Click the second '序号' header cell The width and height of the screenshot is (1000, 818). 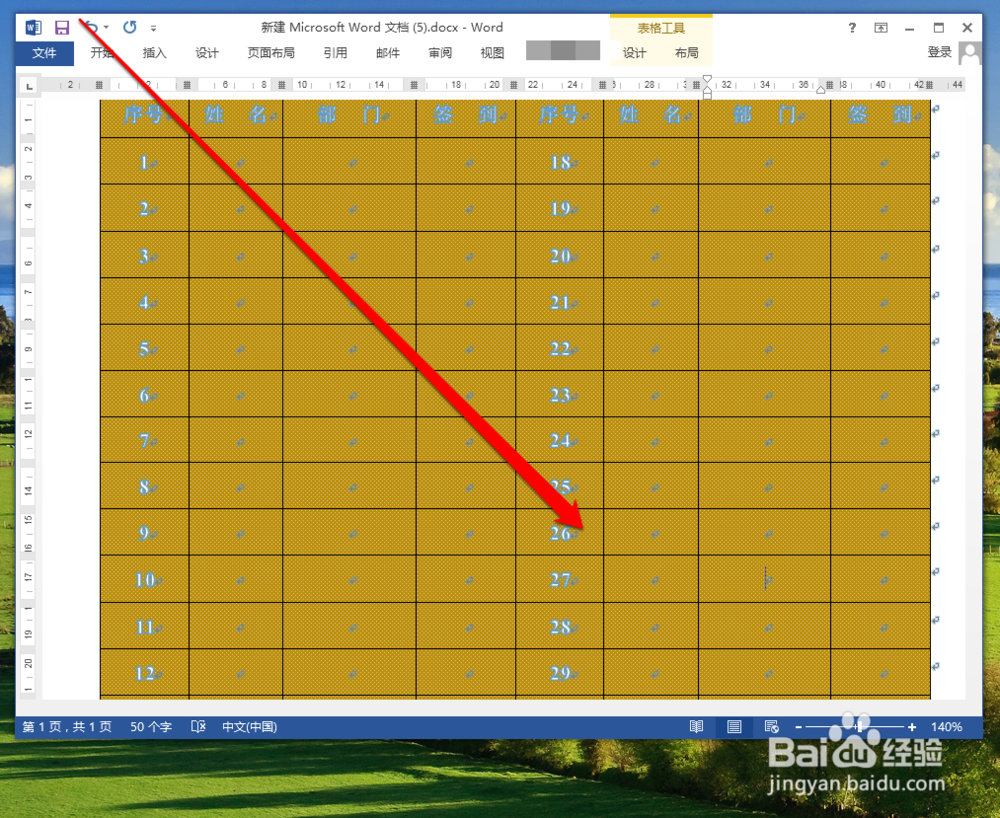click(560, 119)
